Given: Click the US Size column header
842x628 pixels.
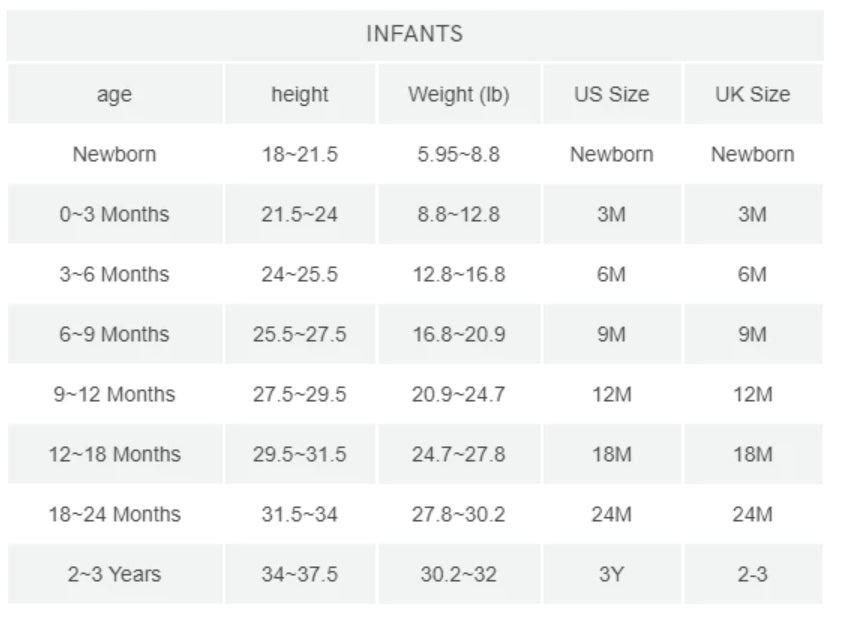Looking at the screenshot, I should pos(611,95).
